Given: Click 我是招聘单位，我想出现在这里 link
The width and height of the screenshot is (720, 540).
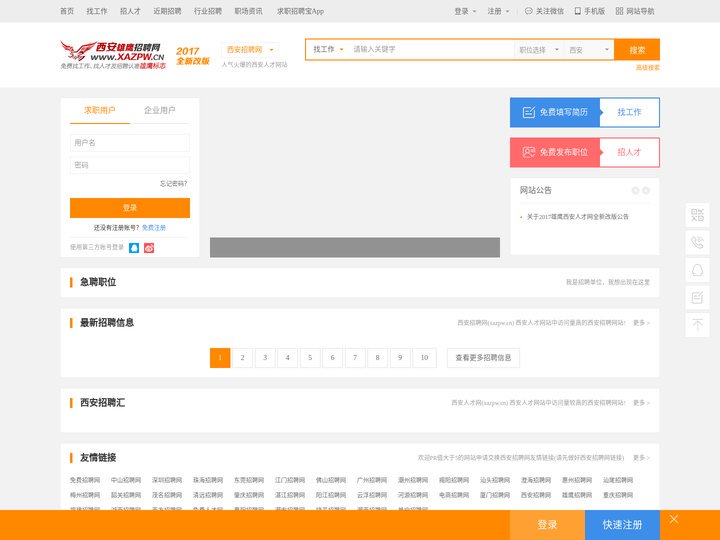Looking at the screenshot, I should tap(608, 282).
